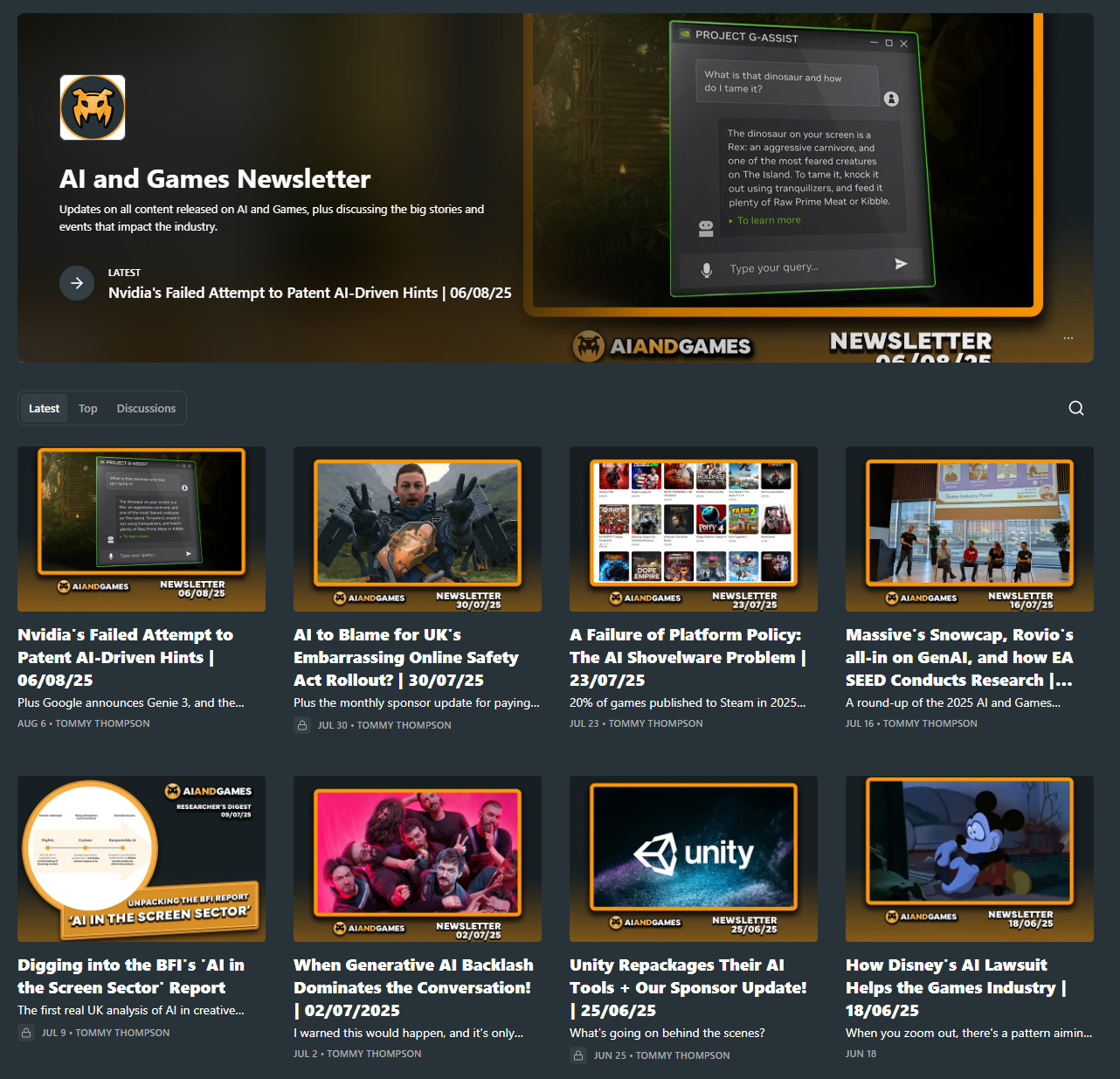Click lock icon on Unity post

[x=578, y=1055]
